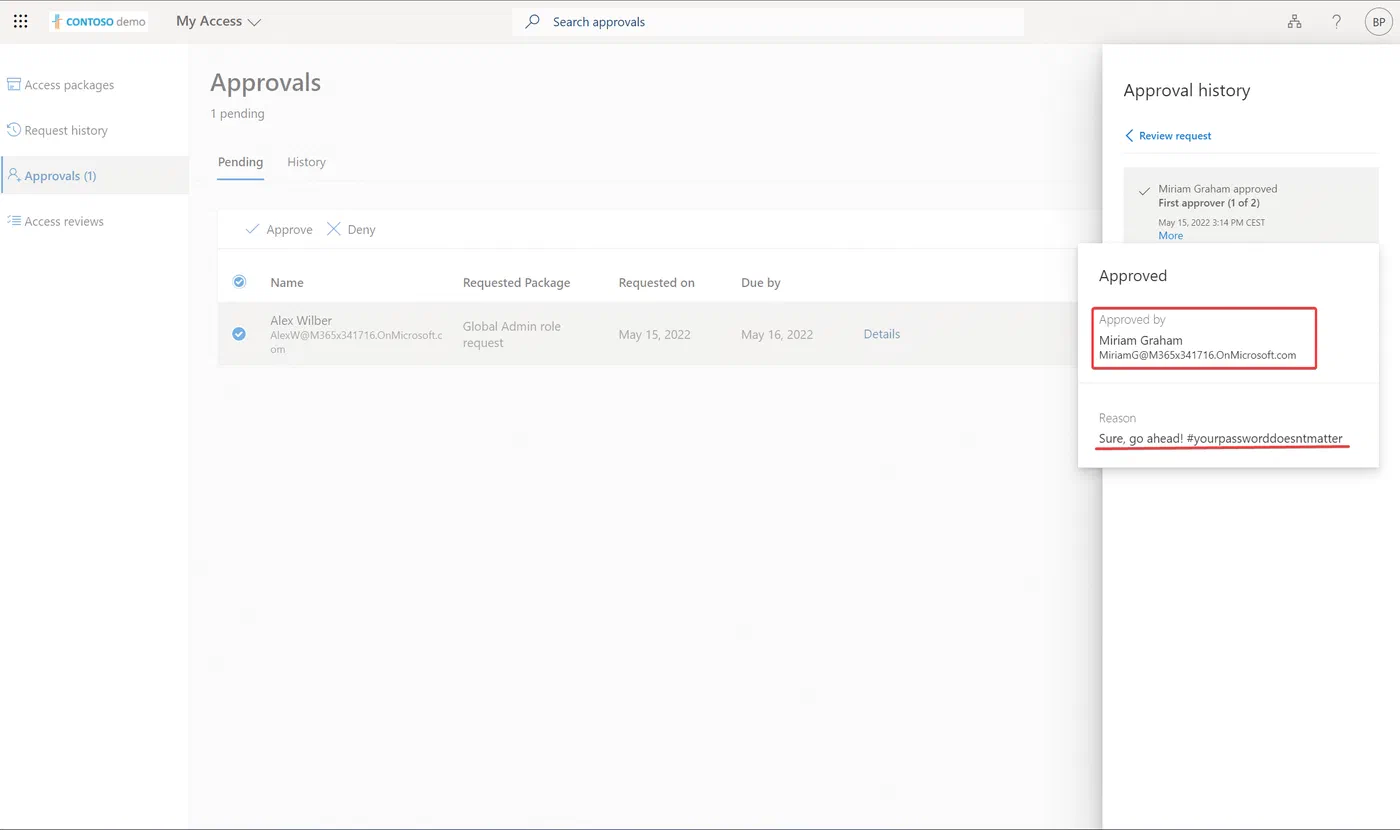Open the BP account avatar

(1378, 21)
